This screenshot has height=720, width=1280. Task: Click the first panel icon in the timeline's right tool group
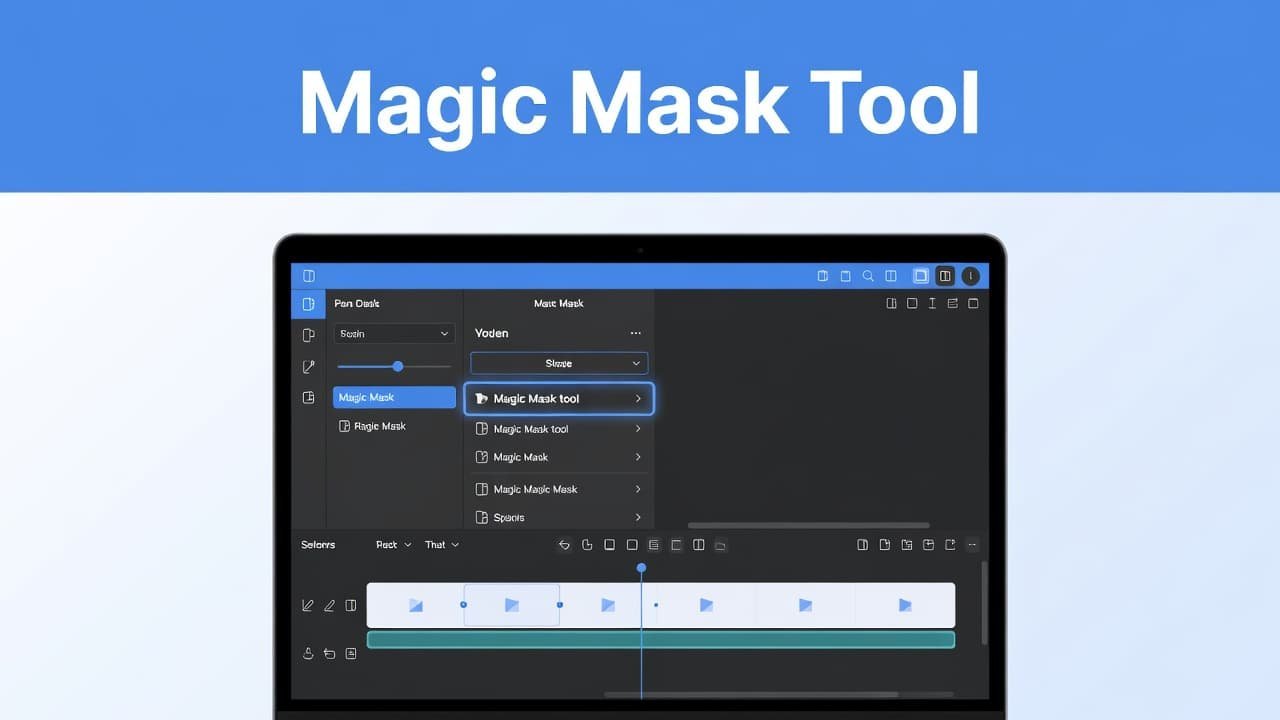pos(862,545)
